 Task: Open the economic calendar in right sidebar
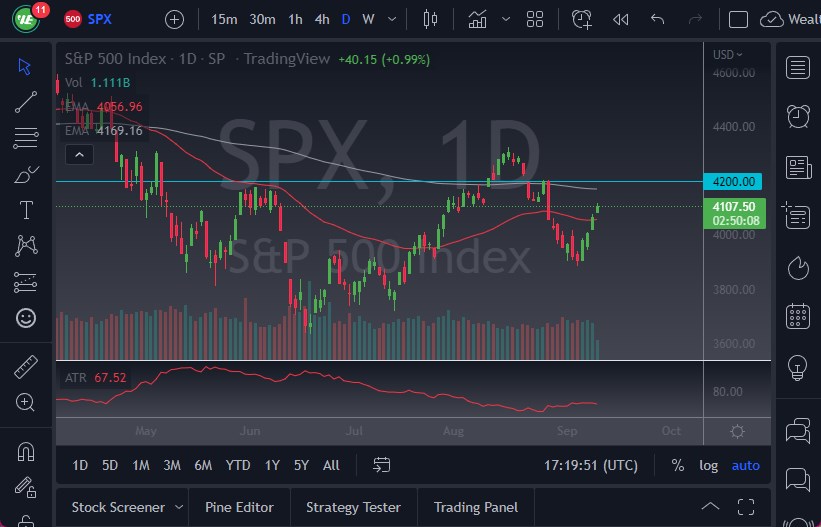tap(797, 316)
